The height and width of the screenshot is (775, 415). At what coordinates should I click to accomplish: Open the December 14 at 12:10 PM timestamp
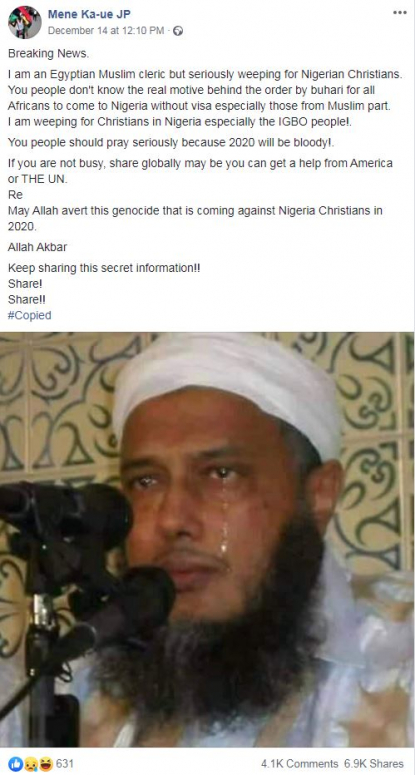coord(106,31)
